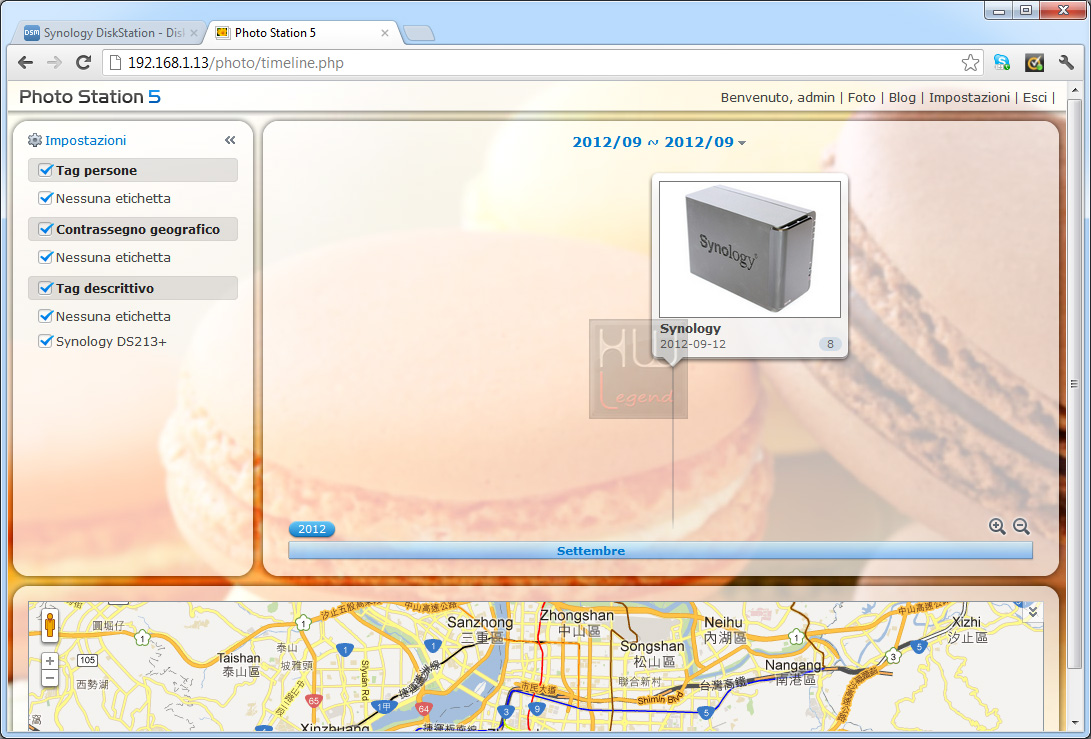Click the page vertical scrollbar down arrow
The image size is (1091, 739).
[x=1074, y=722]
